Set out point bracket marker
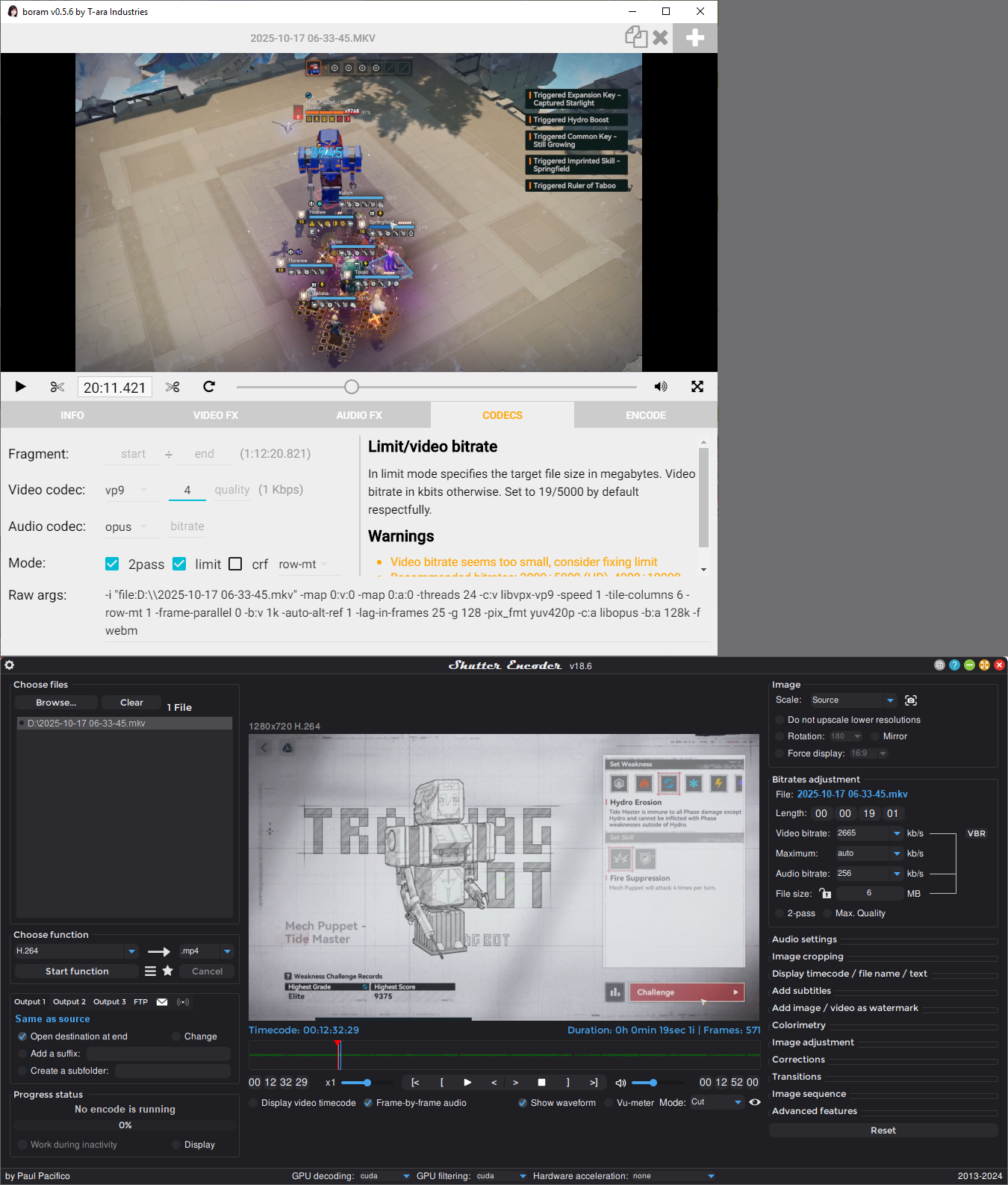This screenshot has height=1185, width=1008. 567,1083
